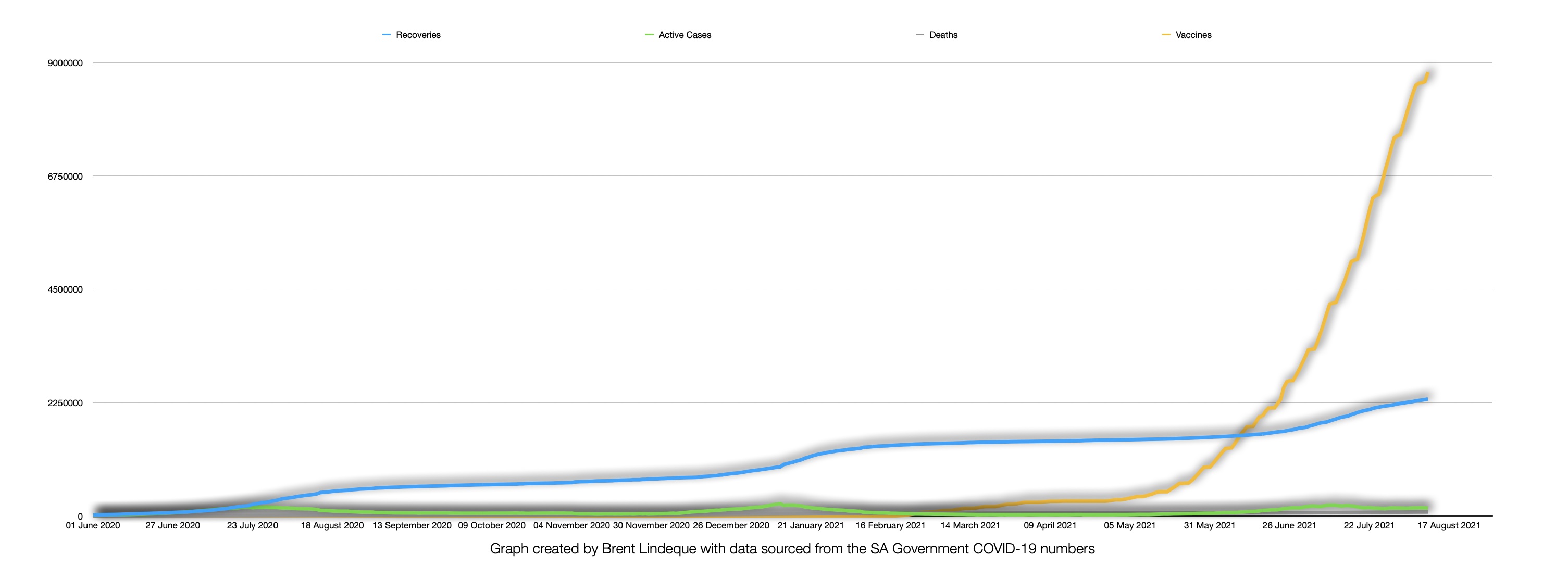This screenshot has width=1568, height=579.
Task: Select the Vaccines legend label
Action: tap(1193, 35)
